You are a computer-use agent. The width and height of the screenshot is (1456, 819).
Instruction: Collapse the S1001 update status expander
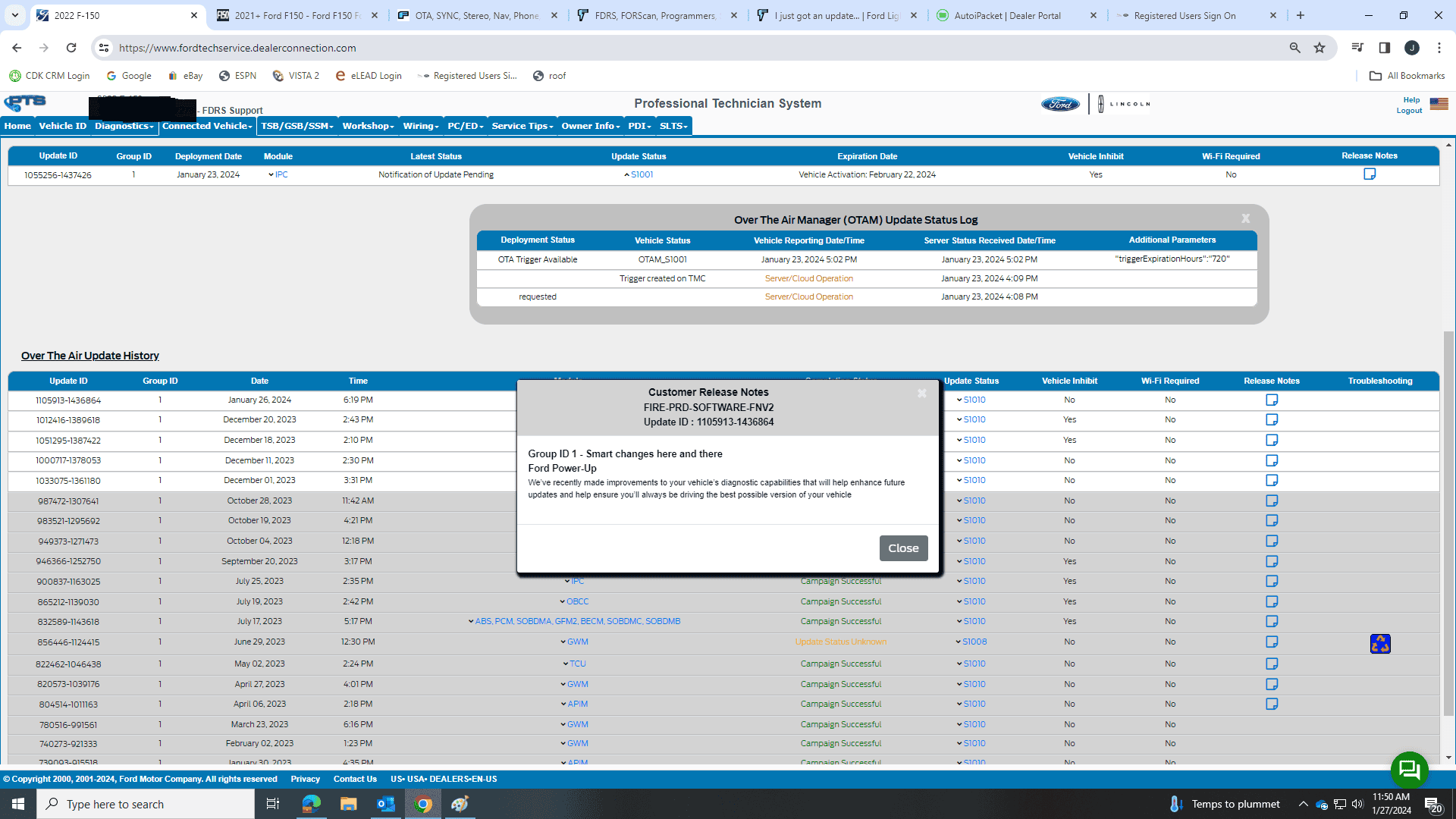pyautogui.click(x=638, y=175)
